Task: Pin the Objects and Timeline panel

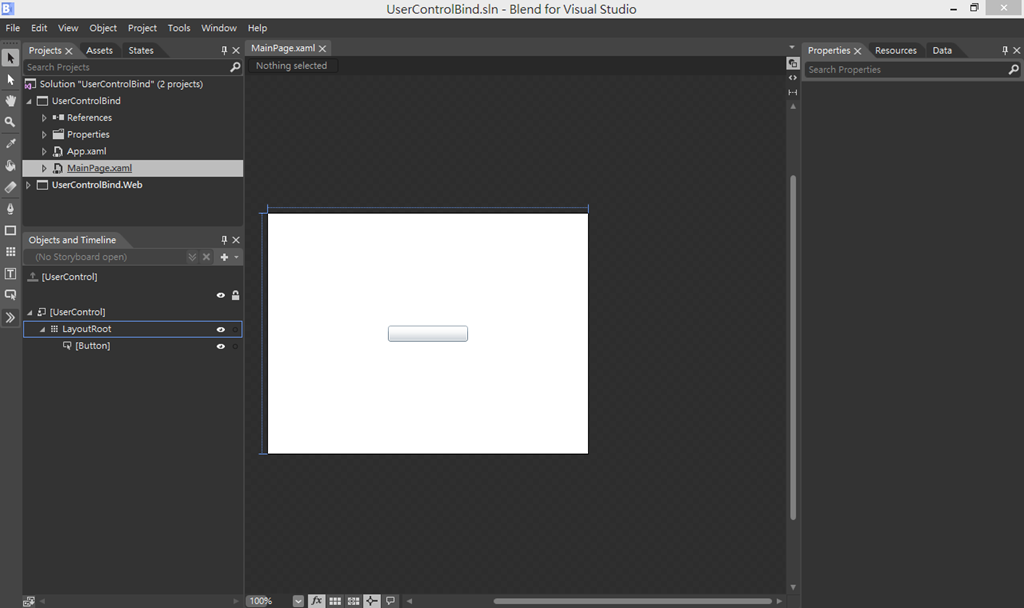Action: tap(224, 240)
